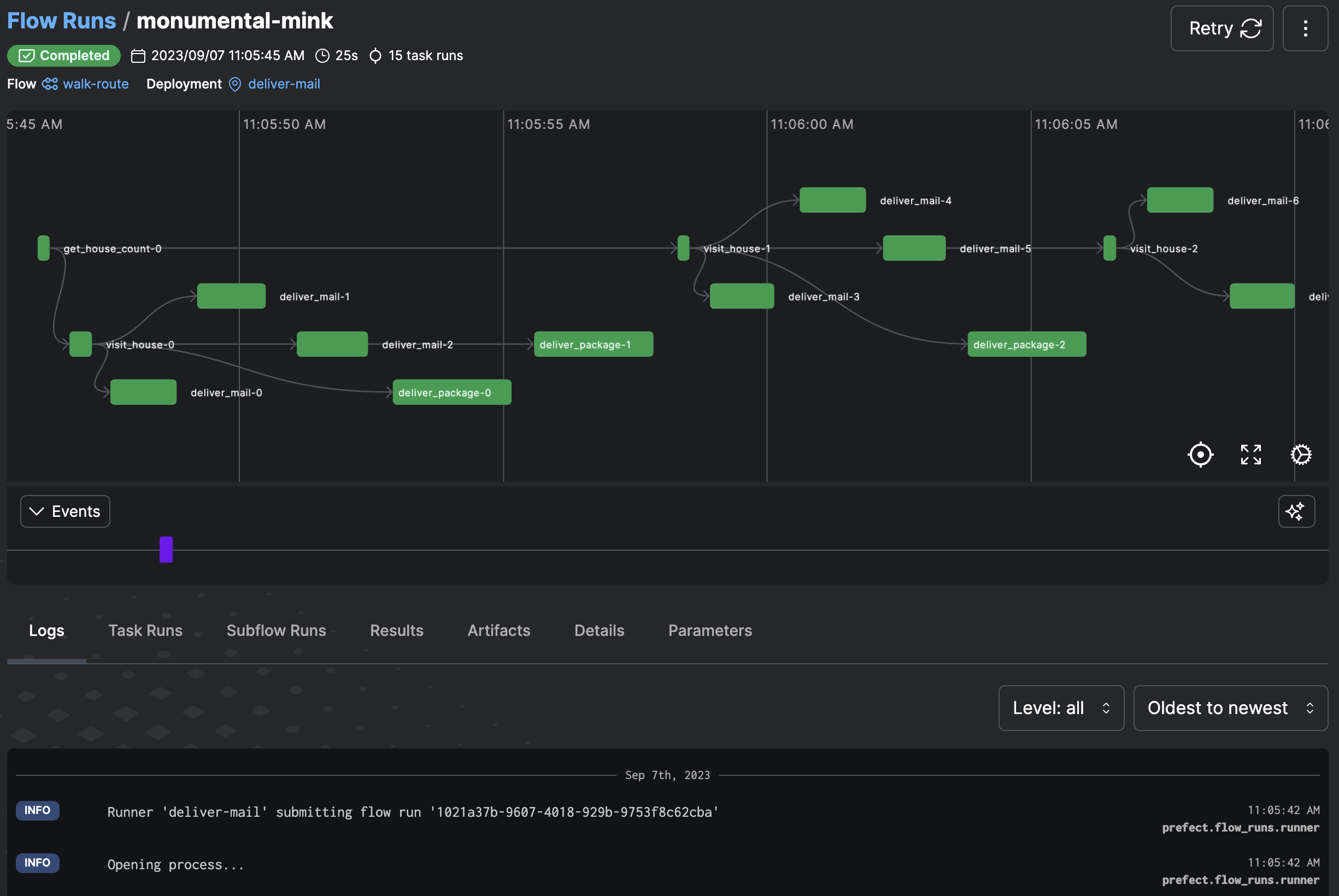Switch to the Subflow Runs tab
Screen dimensions: 1339x896
[x=276, y=630]
